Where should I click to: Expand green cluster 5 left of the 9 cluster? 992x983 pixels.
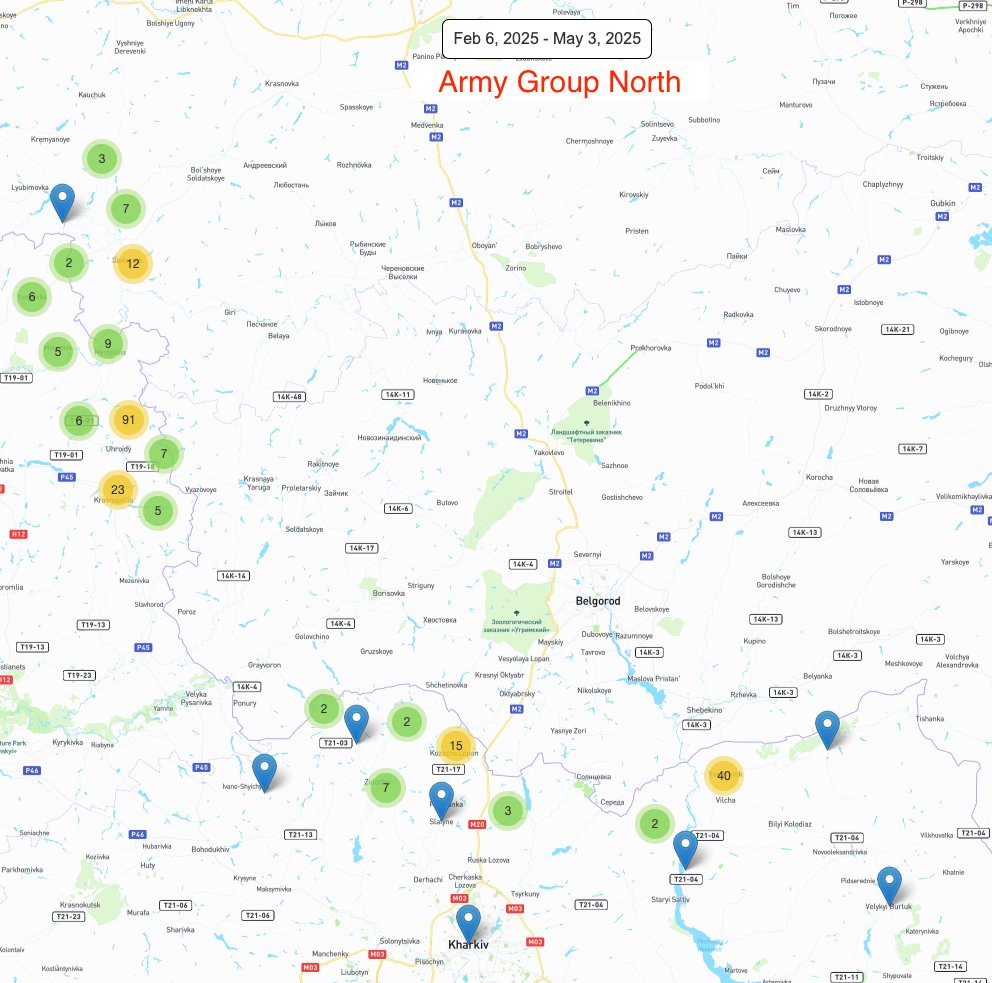[x=58, y=352]
